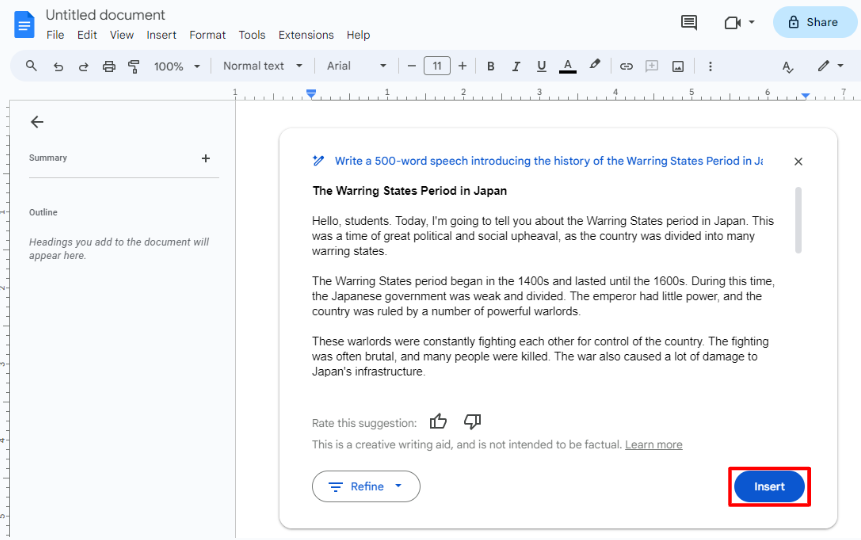Click the search menus magnifier icon
The height and width of the screenshot is (540, 861).
click(31, 66)
